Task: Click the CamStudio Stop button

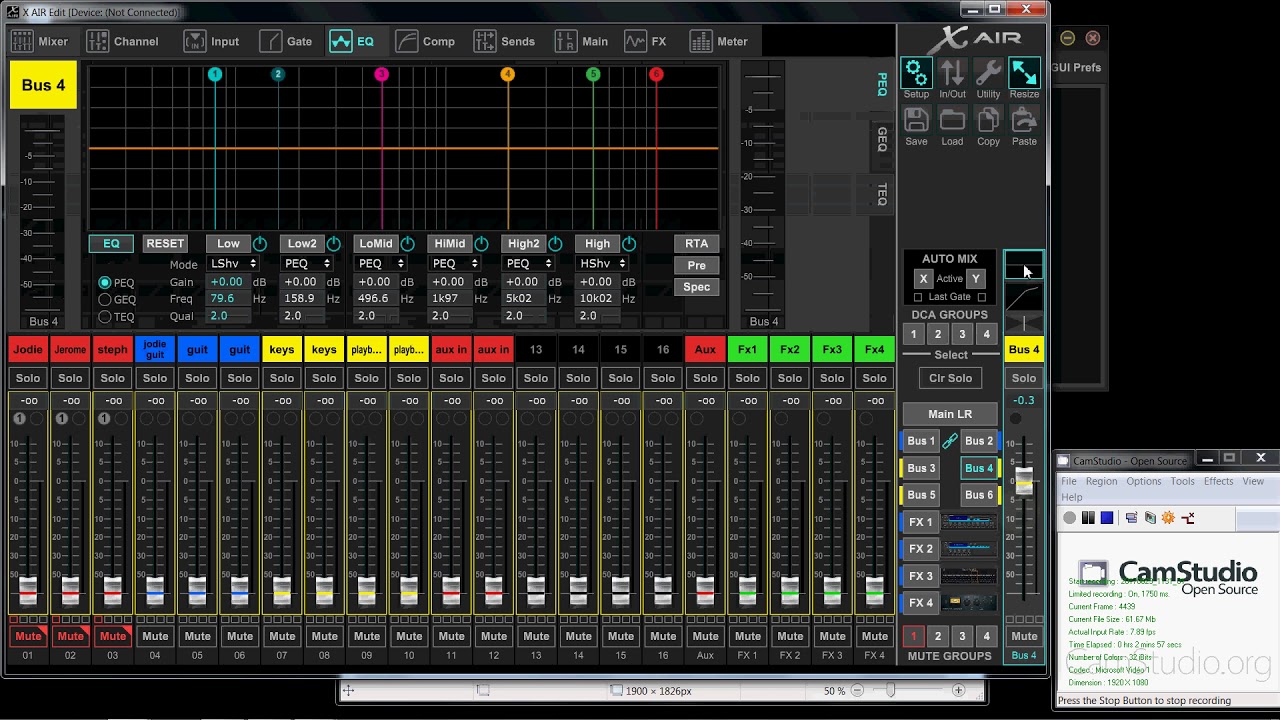Action: [1107, 518]
